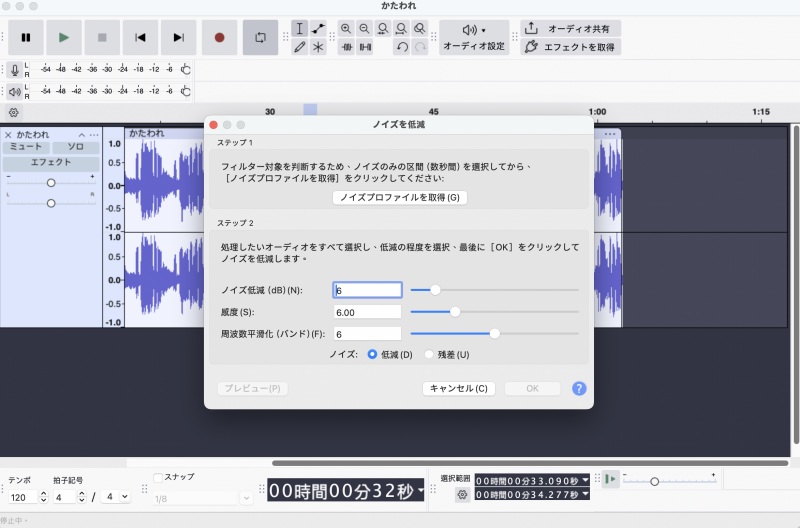Click the ノイズ低減 (dB) slider
This screenshot has width=800, height=528.
[494, 290]
